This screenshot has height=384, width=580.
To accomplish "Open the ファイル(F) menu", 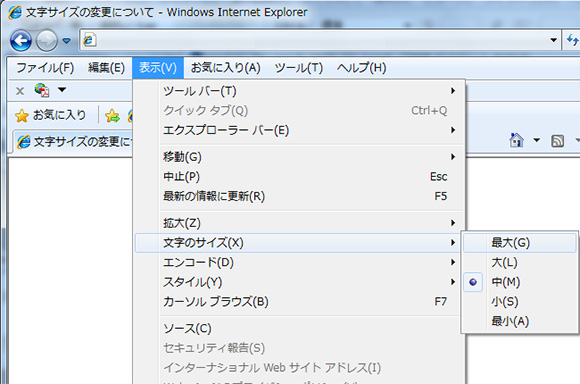I will 45,68.
